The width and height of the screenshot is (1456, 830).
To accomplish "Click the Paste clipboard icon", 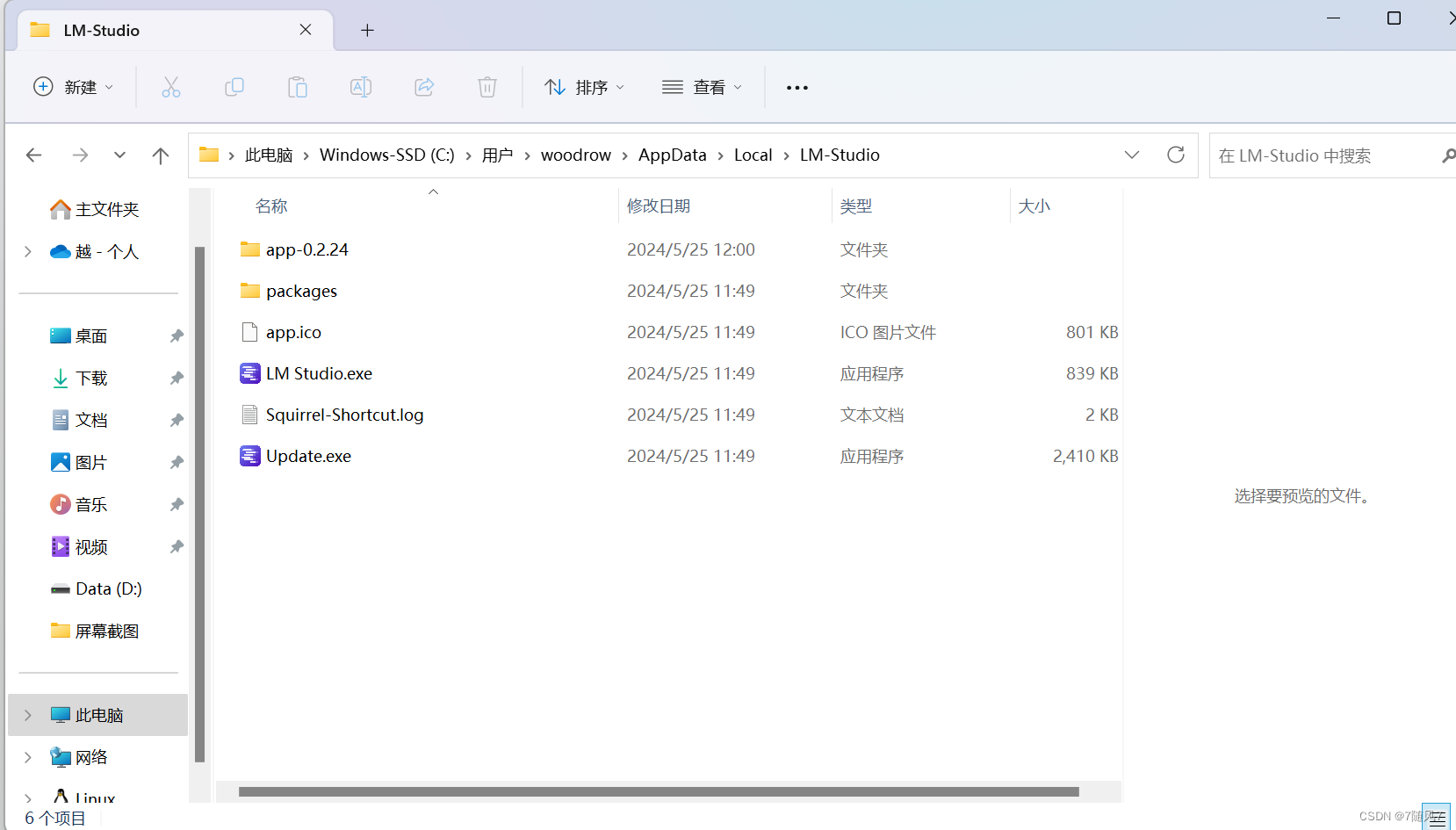I will pyautogui.click(x=298, y=87).
